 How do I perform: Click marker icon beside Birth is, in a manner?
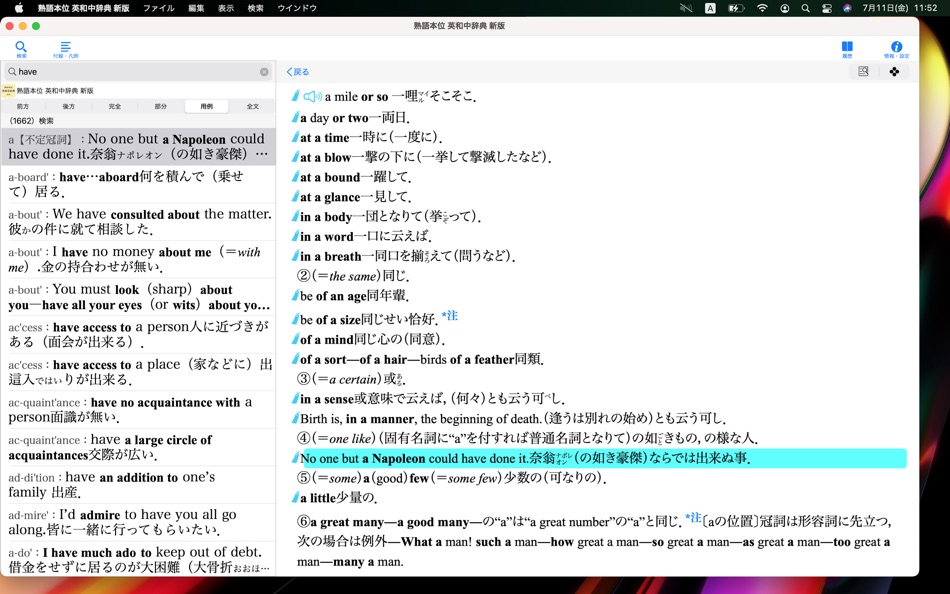(x=295, y=418)
